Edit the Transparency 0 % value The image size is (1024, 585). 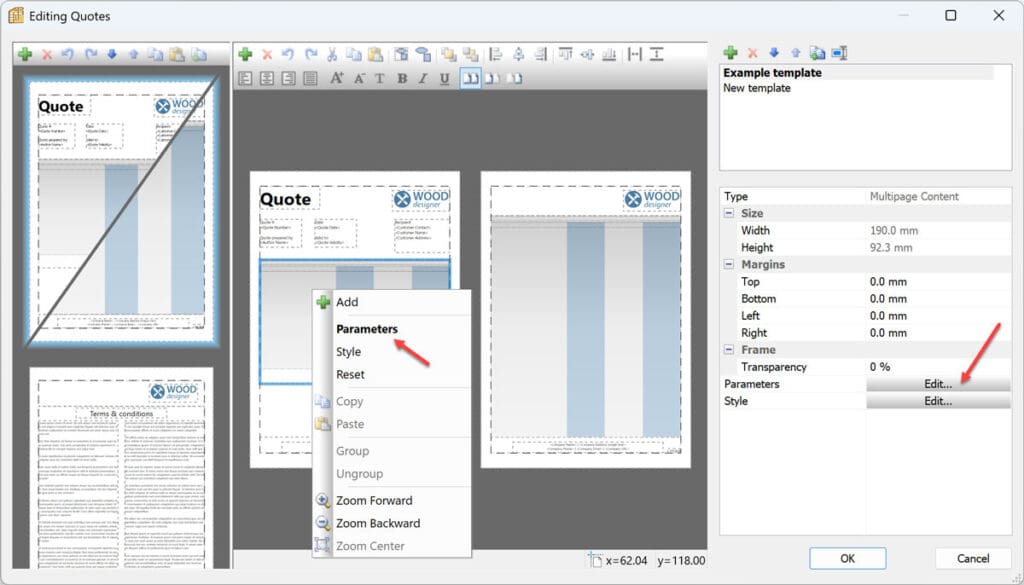(938, 367)
